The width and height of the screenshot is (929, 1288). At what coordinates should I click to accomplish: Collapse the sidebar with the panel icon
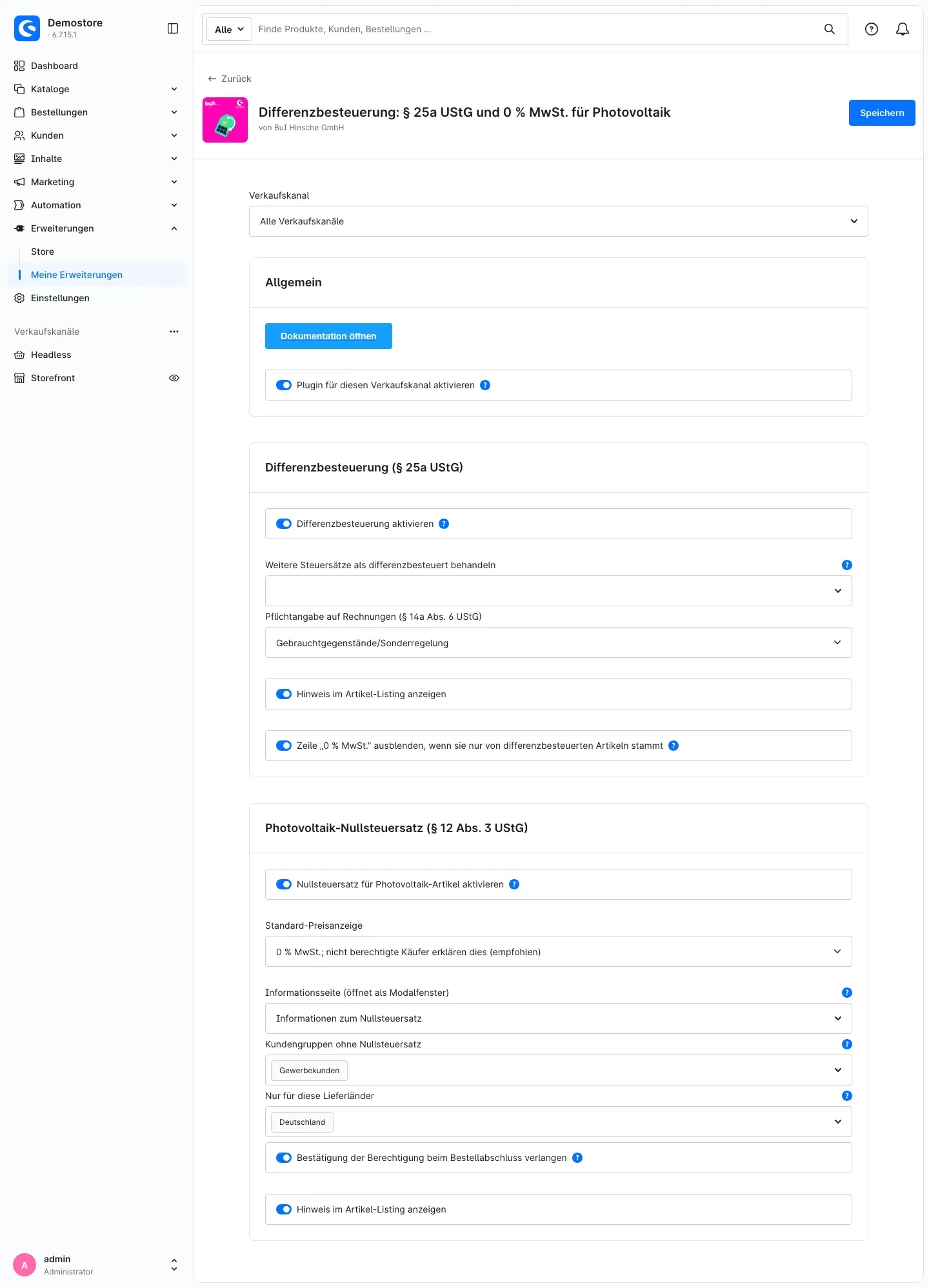point(173,28)
